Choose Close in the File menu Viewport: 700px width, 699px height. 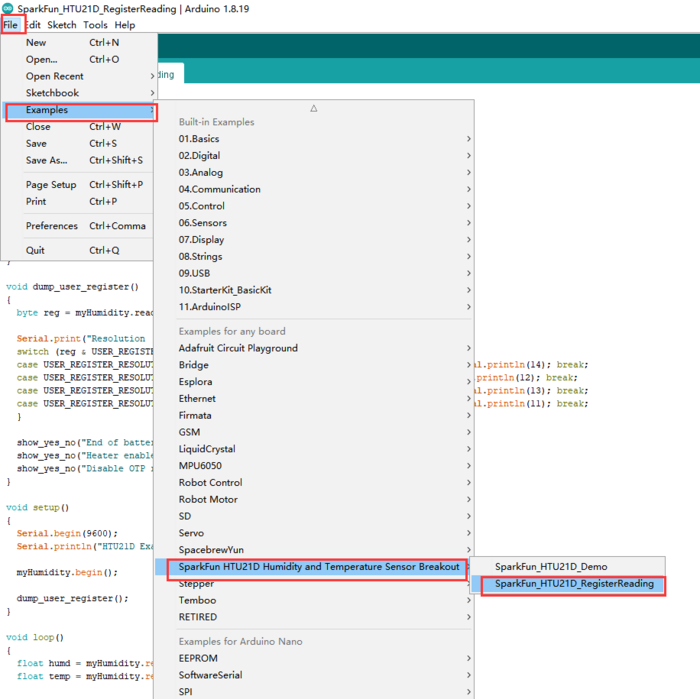click(79, 127)
